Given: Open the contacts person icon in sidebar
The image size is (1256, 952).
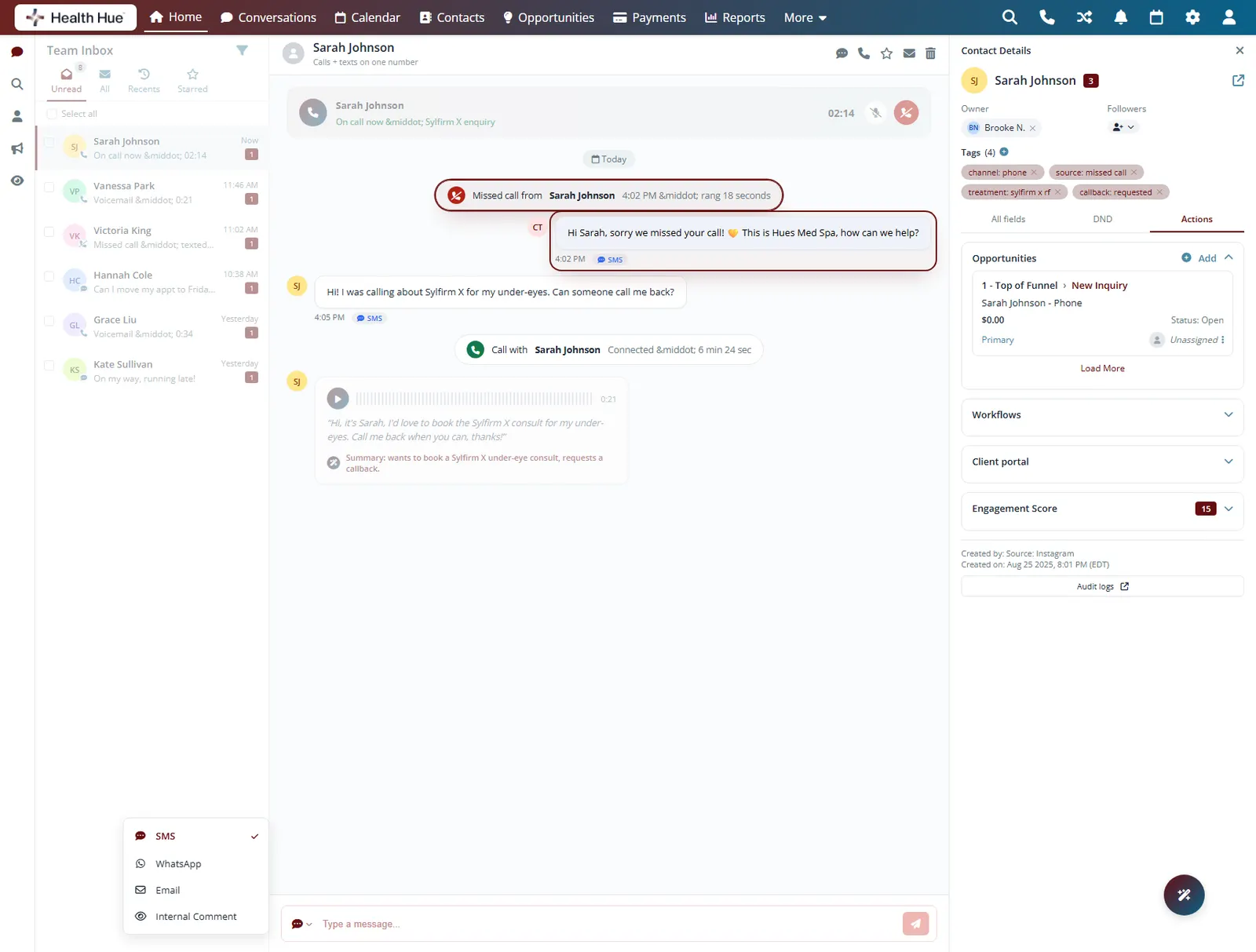Looking at the screenshot, I should (x=17, y=116).
